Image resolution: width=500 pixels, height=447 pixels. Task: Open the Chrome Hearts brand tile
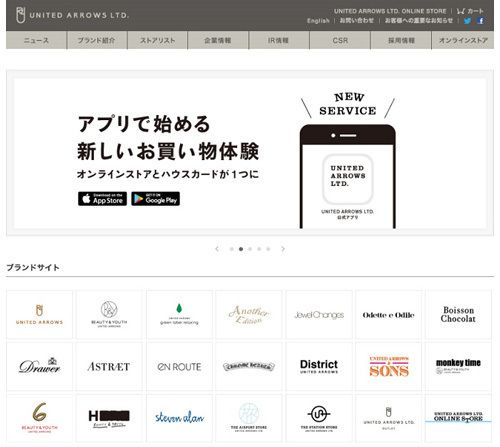tap(249, 366)
